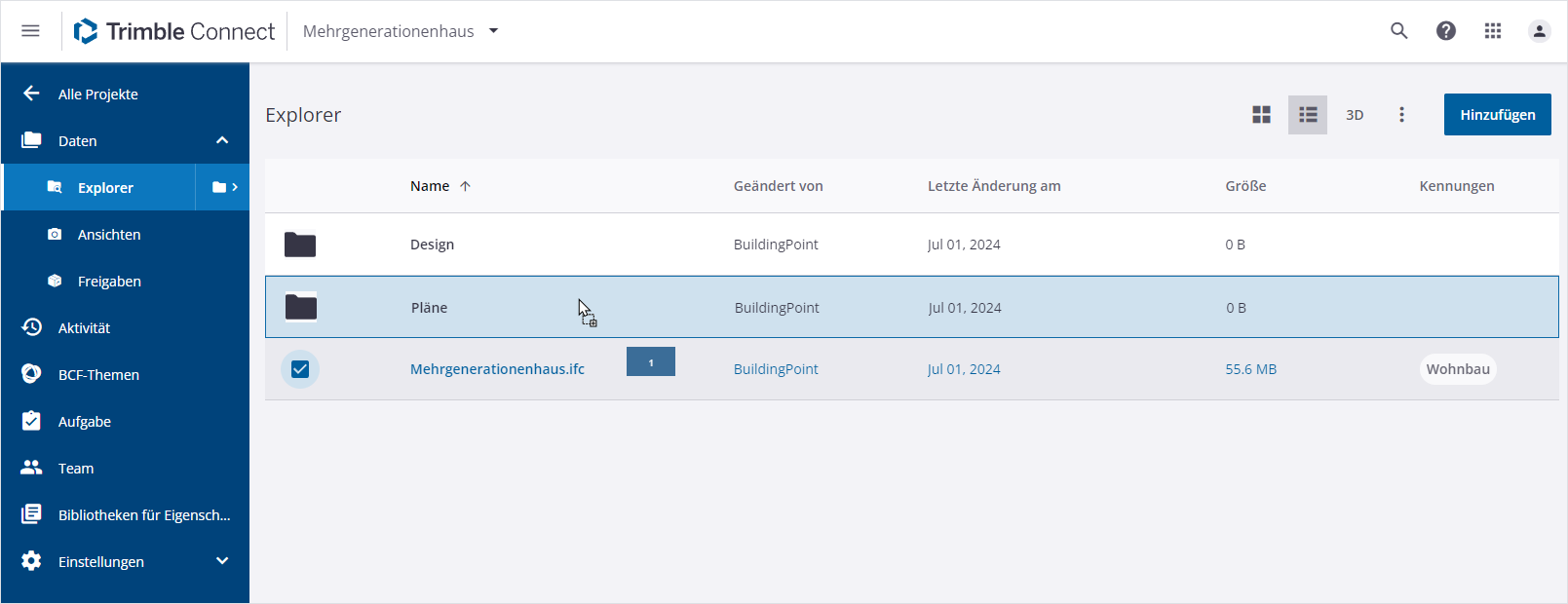The height and width of the screenshot is (604, 1568).
Task: Open the Design folder
Action: click(x=432, y=245)
